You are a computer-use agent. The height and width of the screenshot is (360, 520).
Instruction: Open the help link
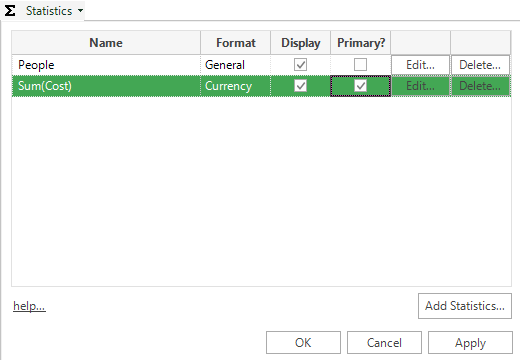pos(29,306)
